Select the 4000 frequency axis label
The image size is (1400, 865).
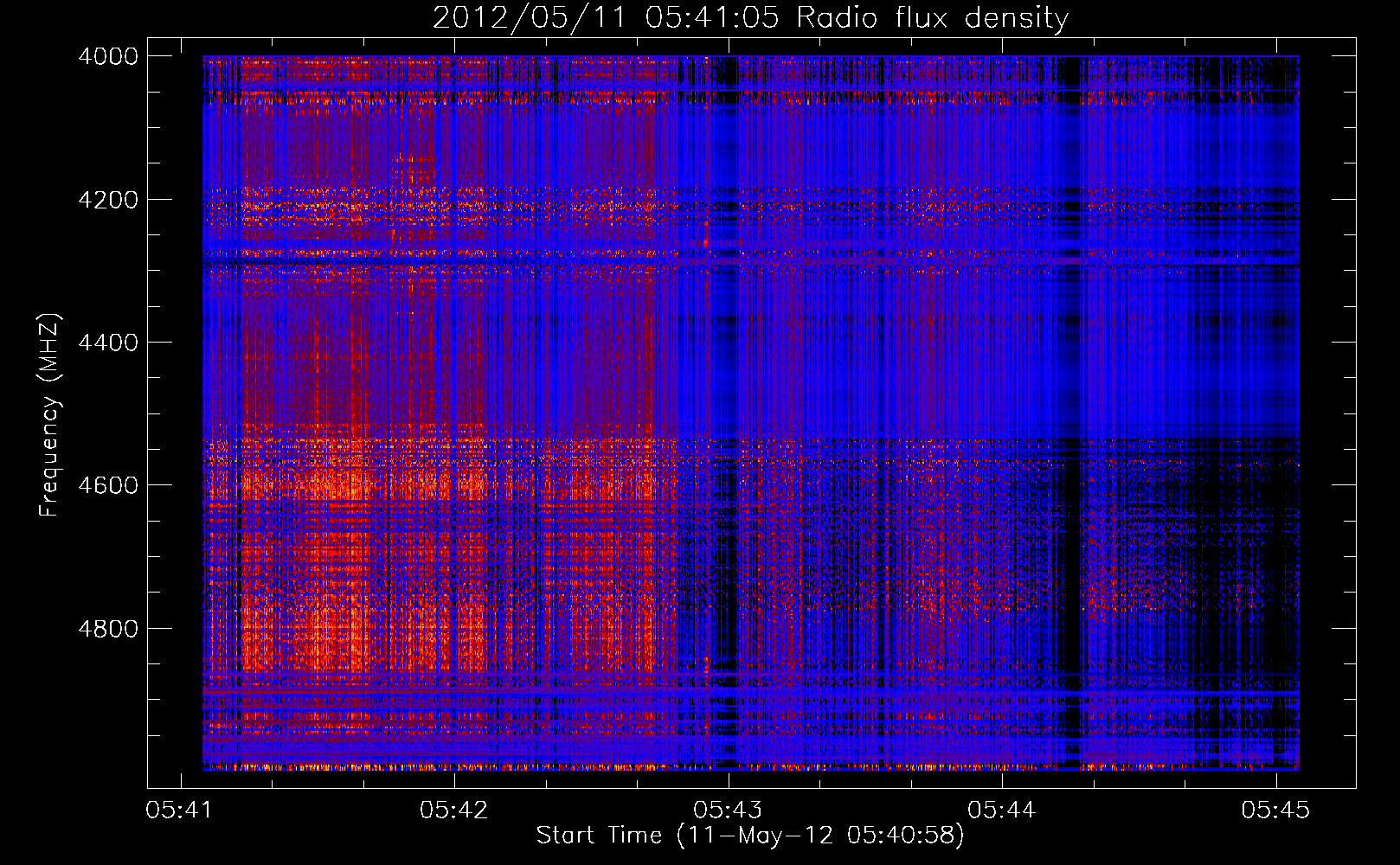tap(108, 56)
